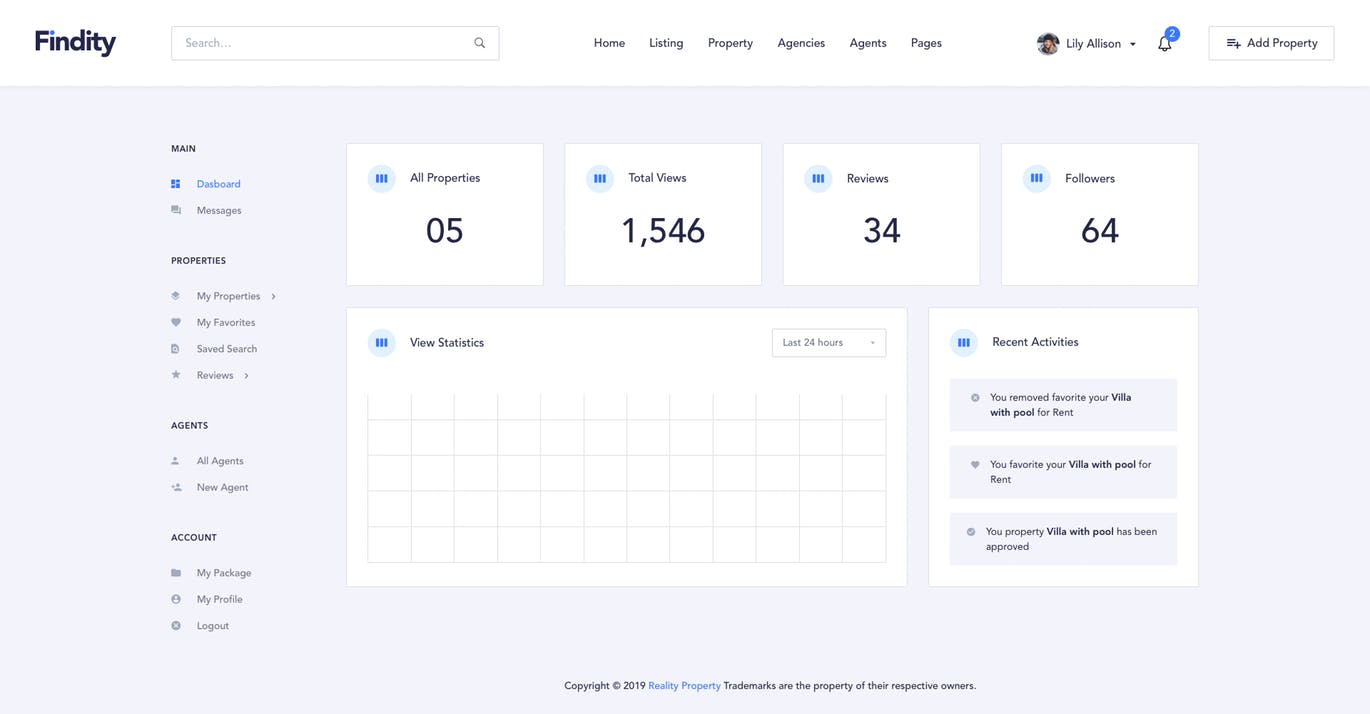Expand the Reviews chevron
This screenshot has width=1370, height=714.
(246, 375)
